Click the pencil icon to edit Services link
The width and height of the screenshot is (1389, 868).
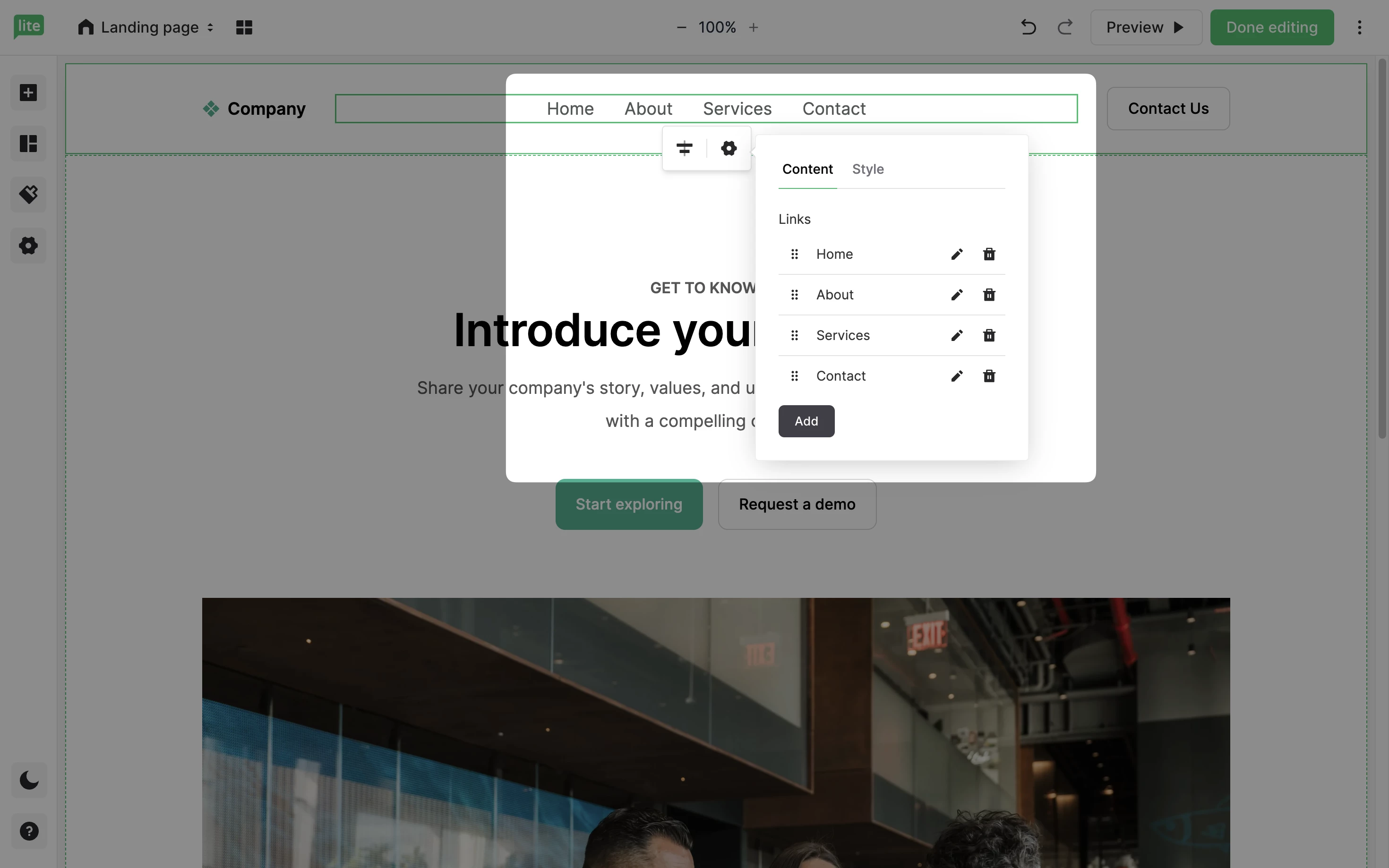(957, 335)
